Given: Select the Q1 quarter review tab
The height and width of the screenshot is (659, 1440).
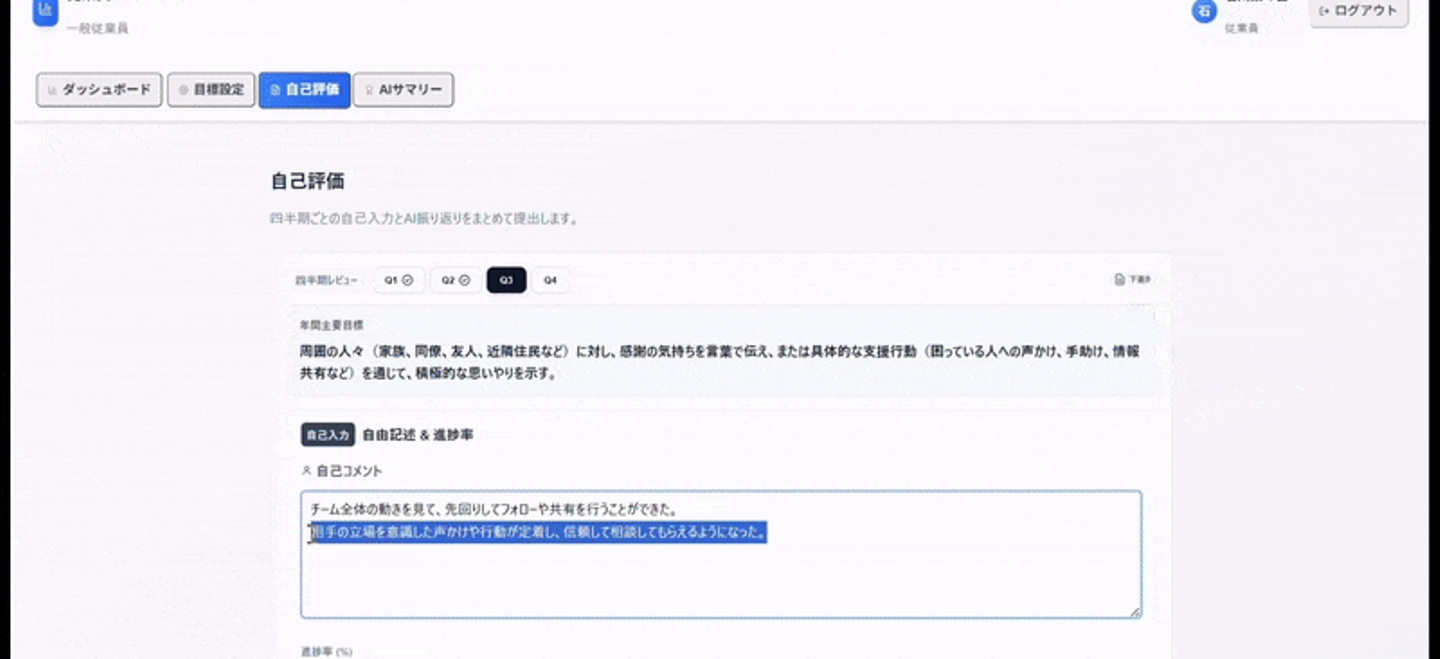Looking at the screenshot, I should pos(400,281).
